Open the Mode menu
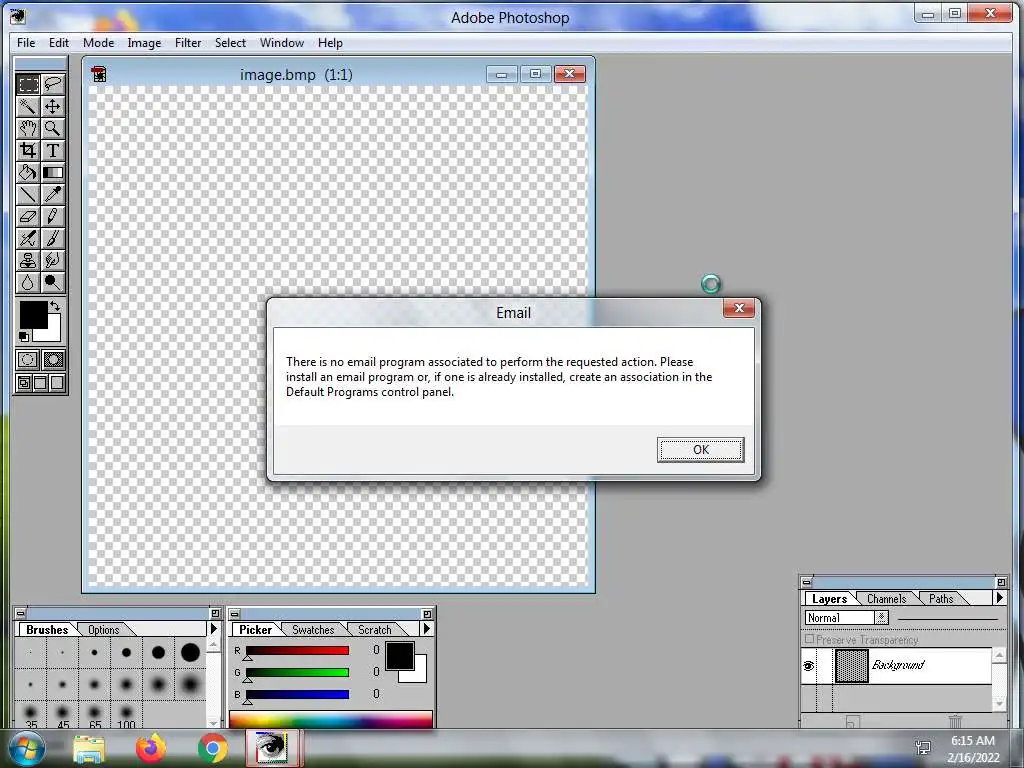1024x768 pixels. pyautogui.click(x=99, y=42)
